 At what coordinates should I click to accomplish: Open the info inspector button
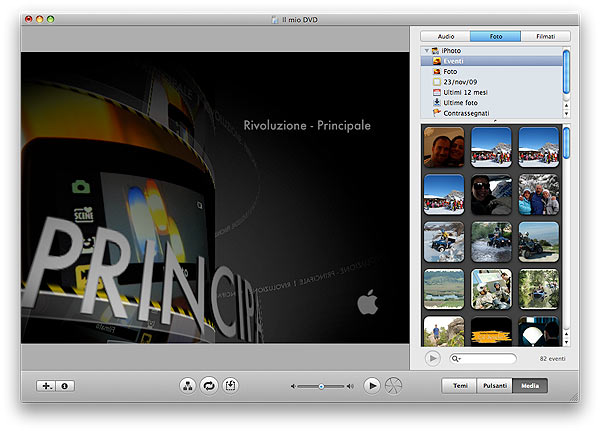pos(65,386)
